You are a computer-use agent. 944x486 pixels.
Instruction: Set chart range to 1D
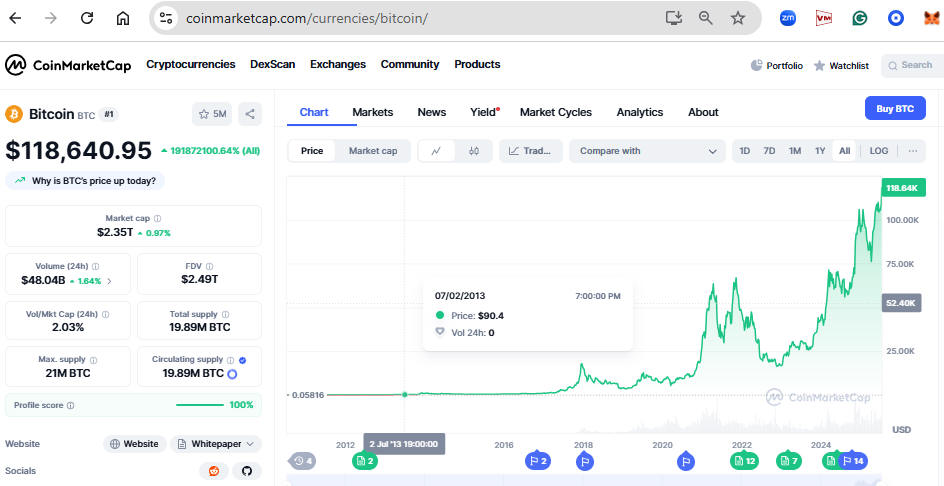pos(745,151)
